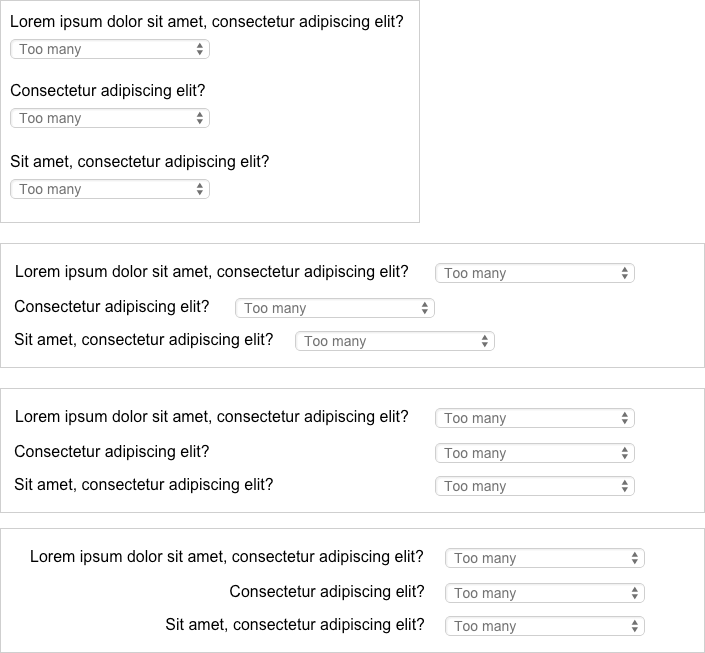The width and height of the screenshot is (705, 653).
Task: Open the 'Sit amet' dropdown in the bottom form
Action: tap(545, 626)
